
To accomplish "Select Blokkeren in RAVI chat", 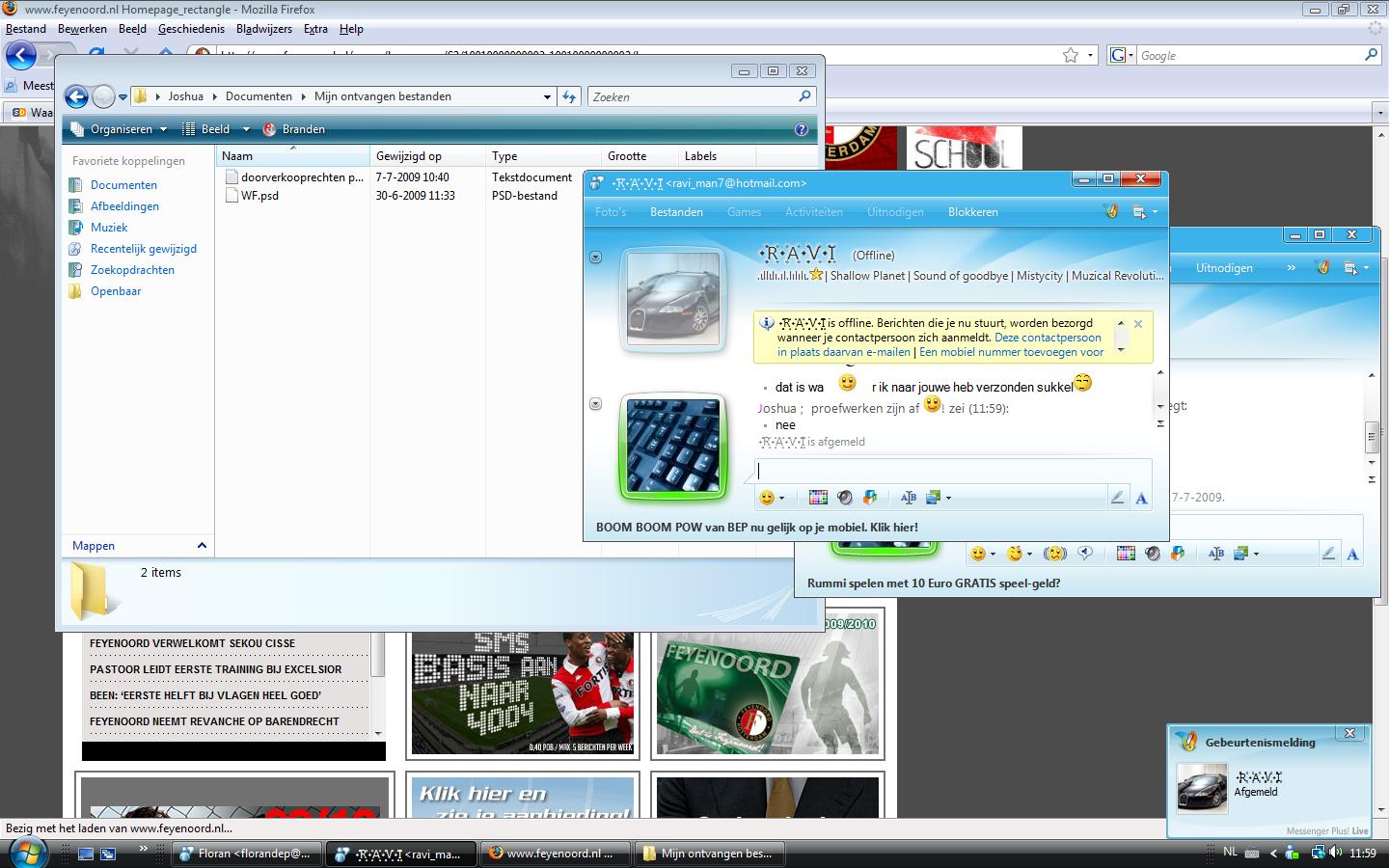I will (x=973, y=212).
